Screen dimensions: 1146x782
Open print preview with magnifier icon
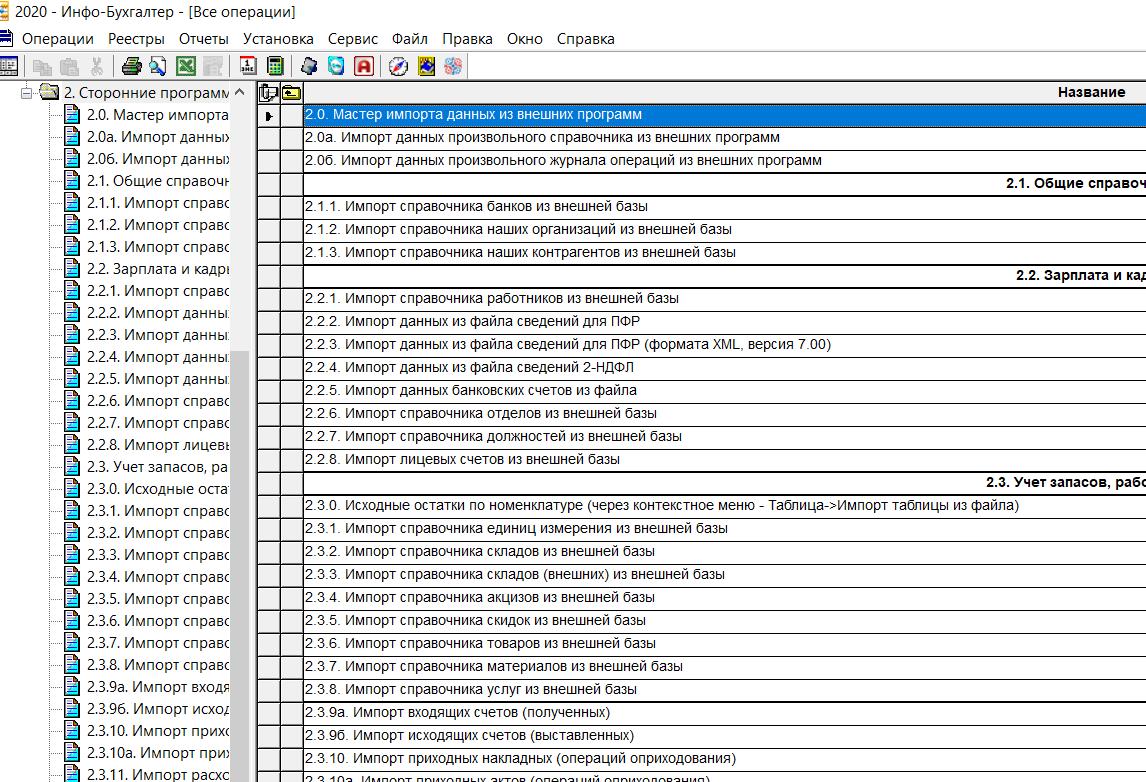coord(158,67)
